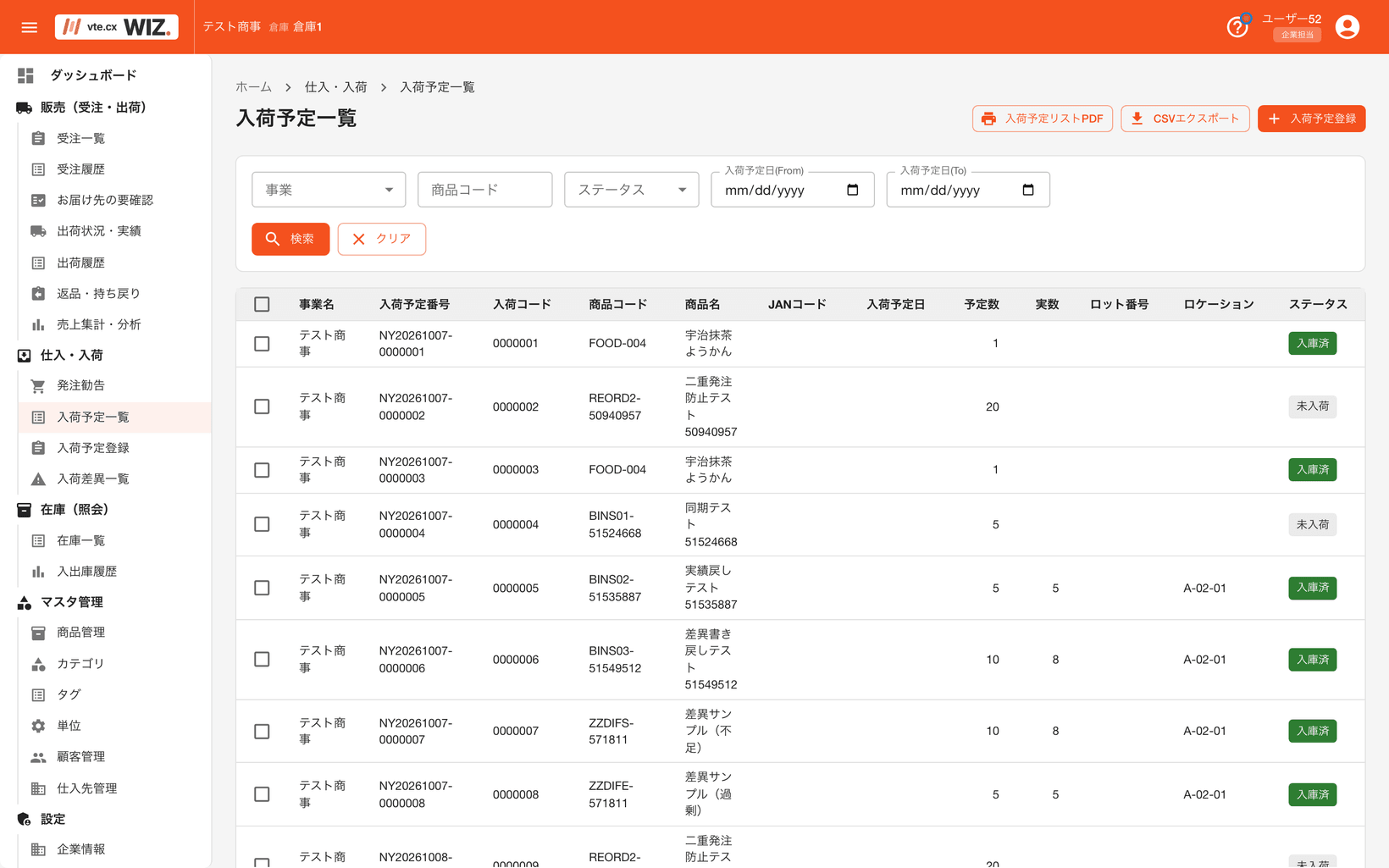
Task: Click the 単位 gear icon
Action: tap(38, 726)
